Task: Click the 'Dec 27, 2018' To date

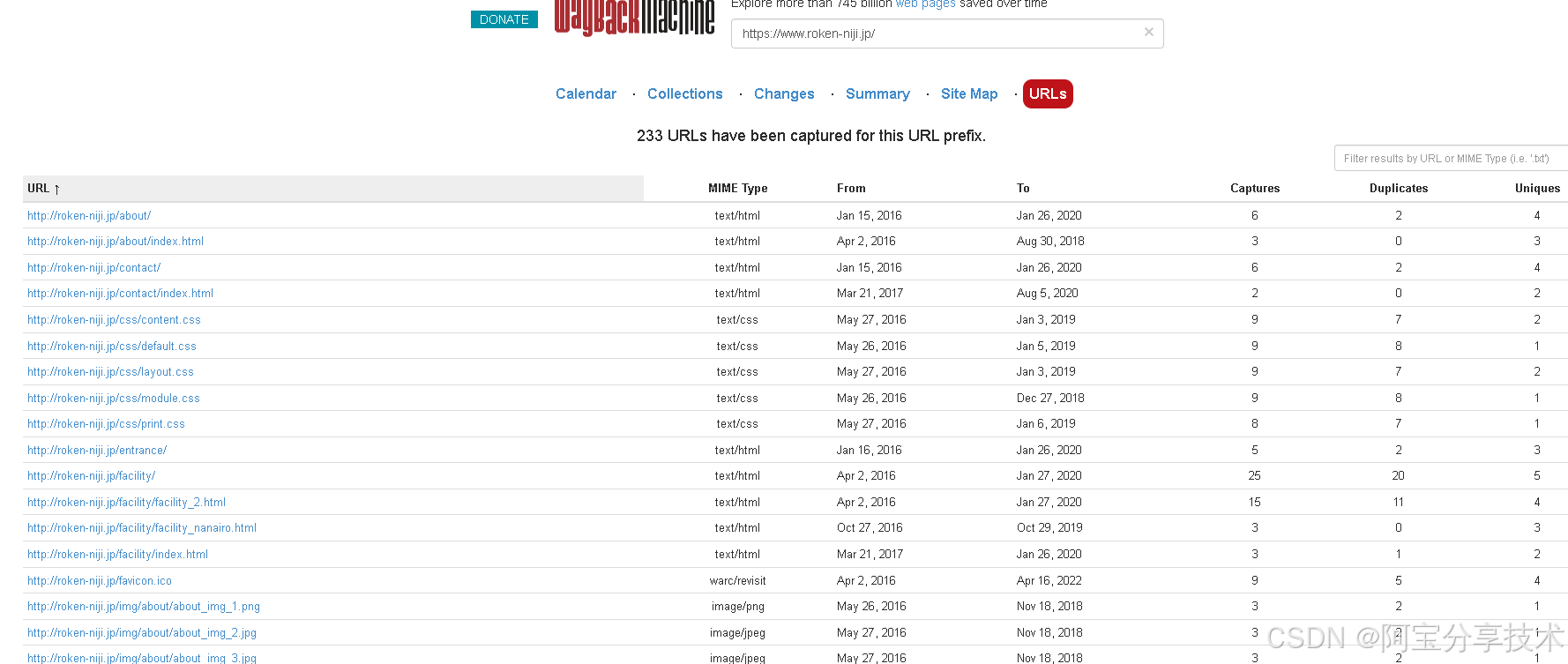Action: click(x=1050, y=398)
